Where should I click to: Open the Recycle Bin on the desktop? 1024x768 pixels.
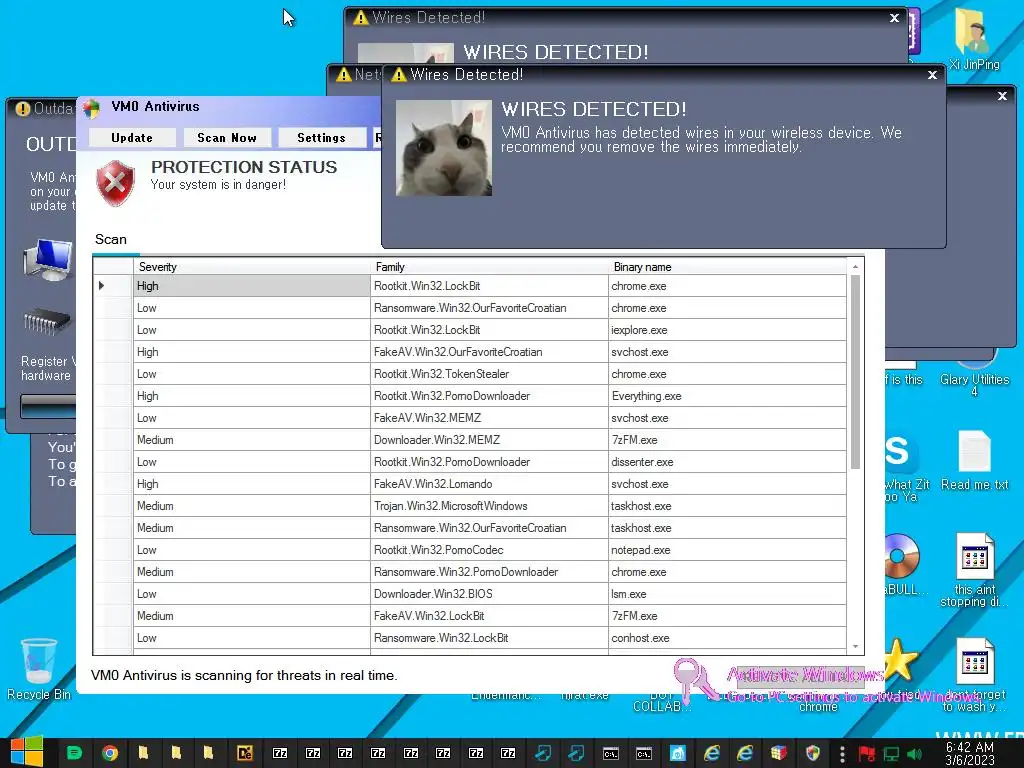coord(39,669)
